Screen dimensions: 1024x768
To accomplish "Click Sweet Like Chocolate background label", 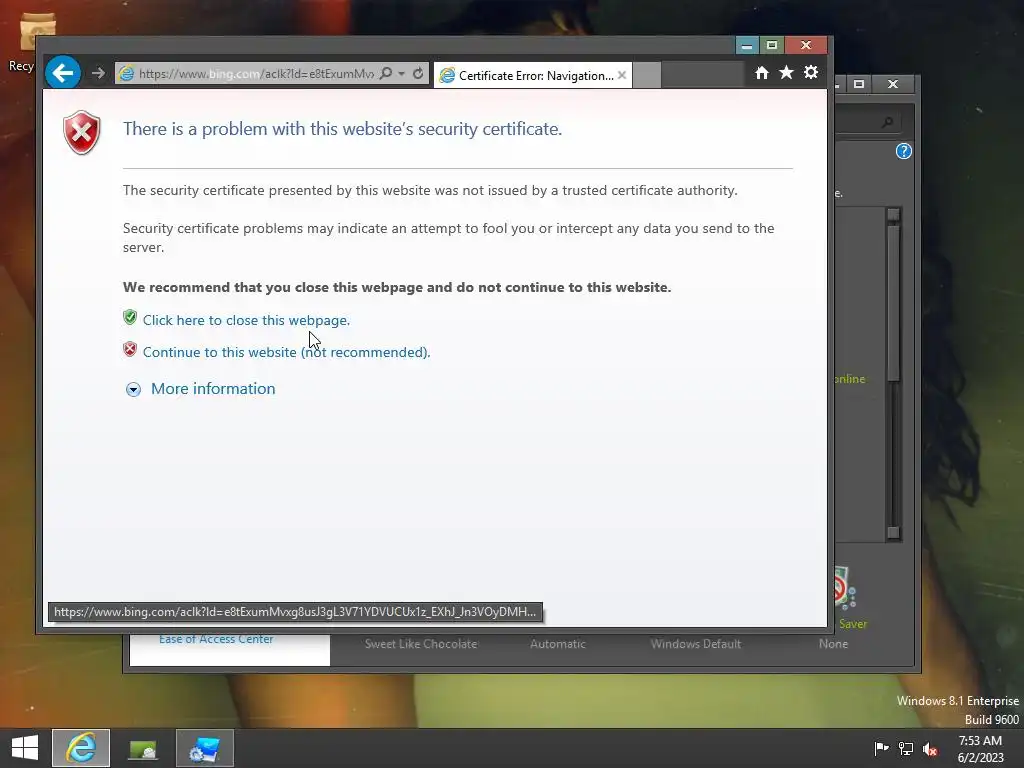I will click(421, 644).
